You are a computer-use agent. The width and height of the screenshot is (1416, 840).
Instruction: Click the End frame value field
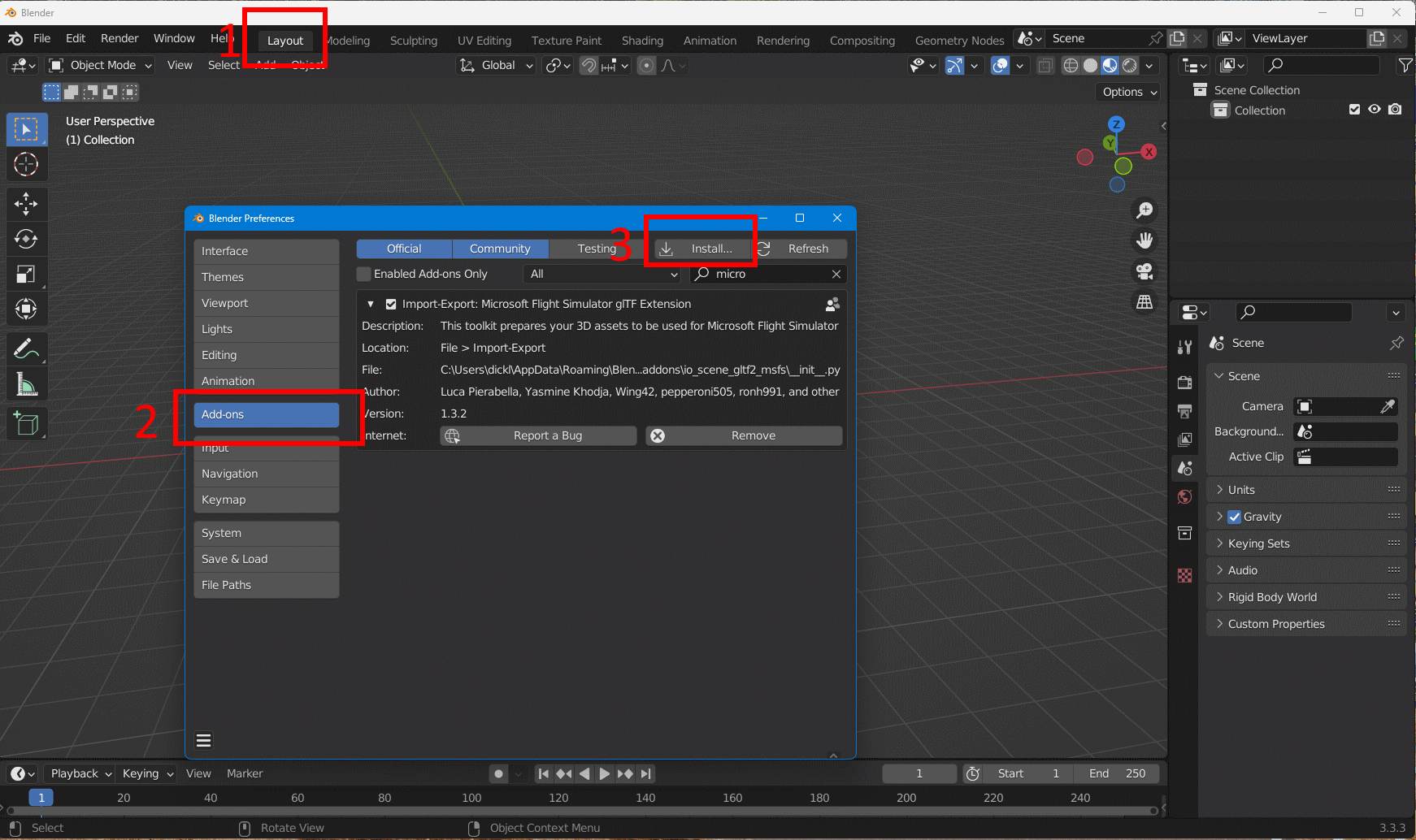click(x=1117, y=773)
